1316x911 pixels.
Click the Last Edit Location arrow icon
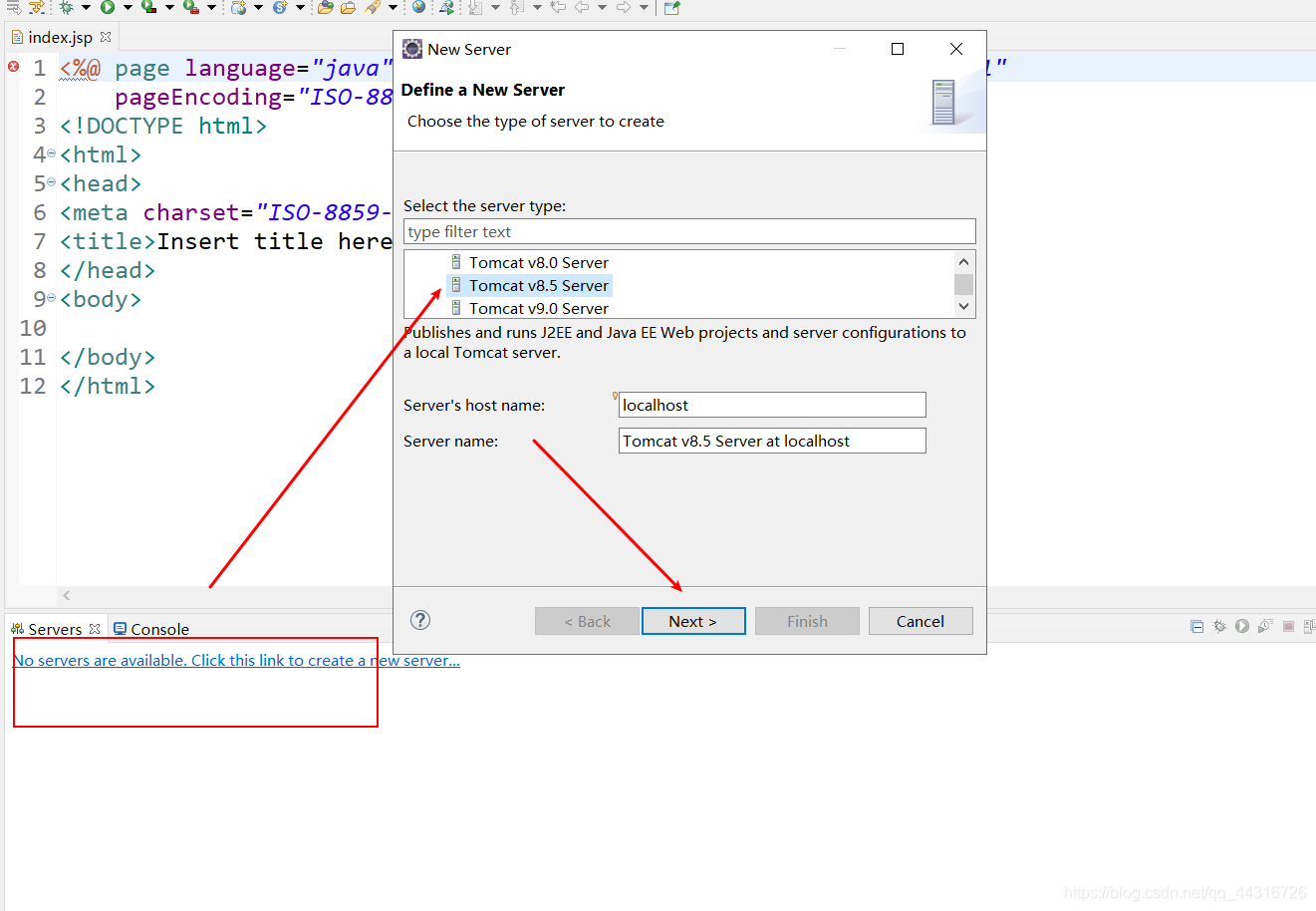pyautogui.click(x=560, y=7)
